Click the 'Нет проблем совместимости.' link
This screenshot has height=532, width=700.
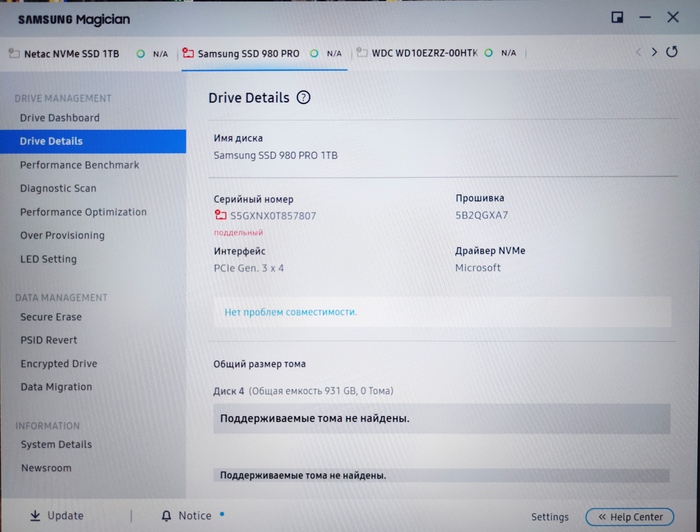tap(291, 312)
